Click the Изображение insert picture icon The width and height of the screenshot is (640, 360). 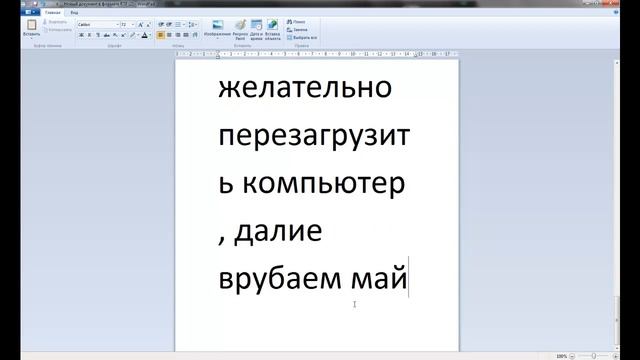[218, 25]
